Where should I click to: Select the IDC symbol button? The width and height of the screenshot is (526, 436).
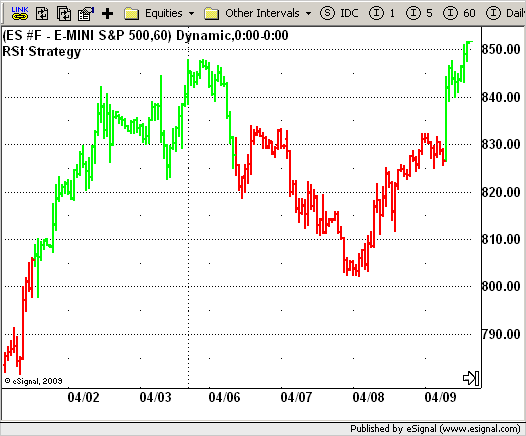point(339,13)
